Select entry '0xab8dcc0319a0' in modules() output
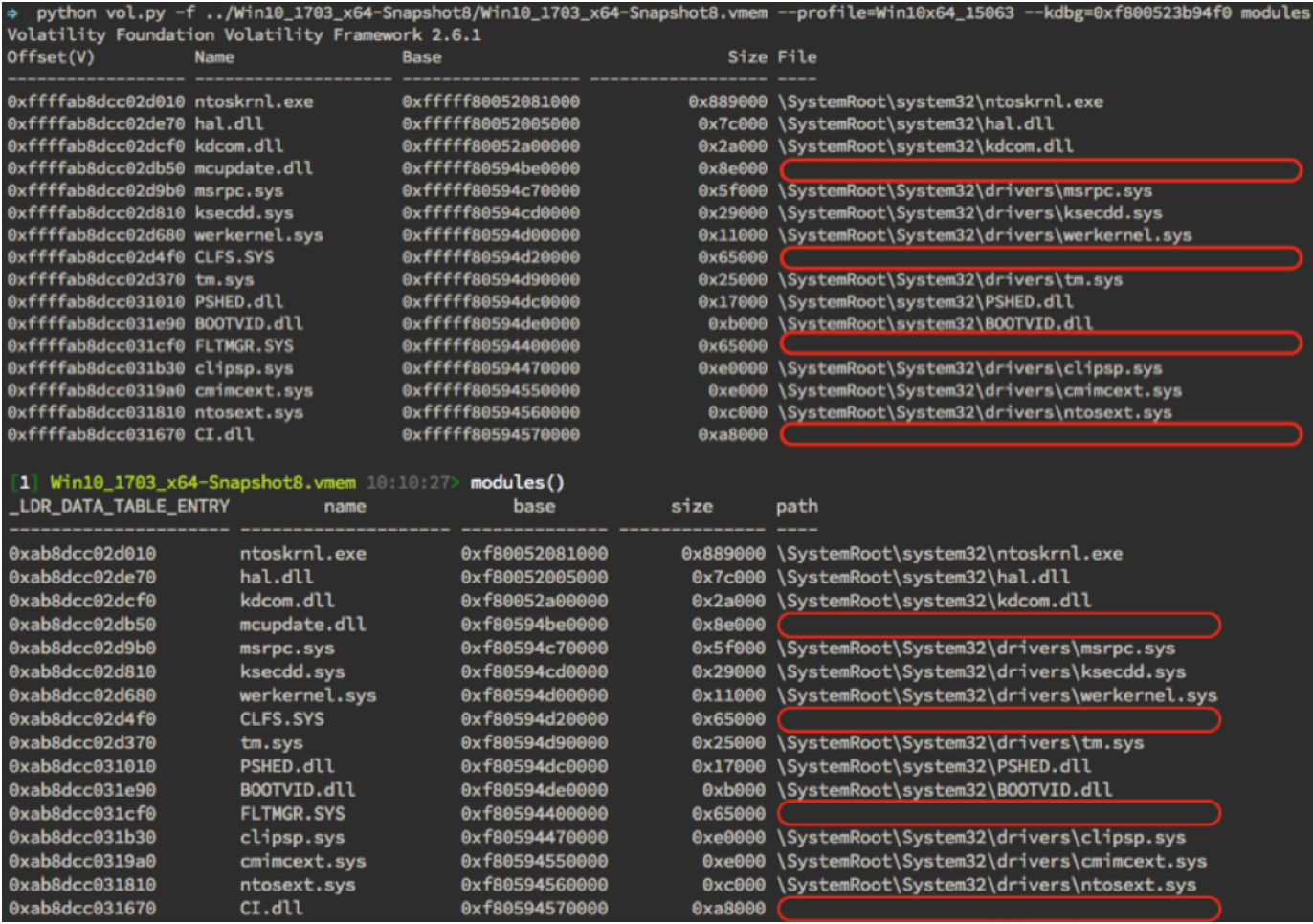This screenshot has height=924, width=1313. 82,861
